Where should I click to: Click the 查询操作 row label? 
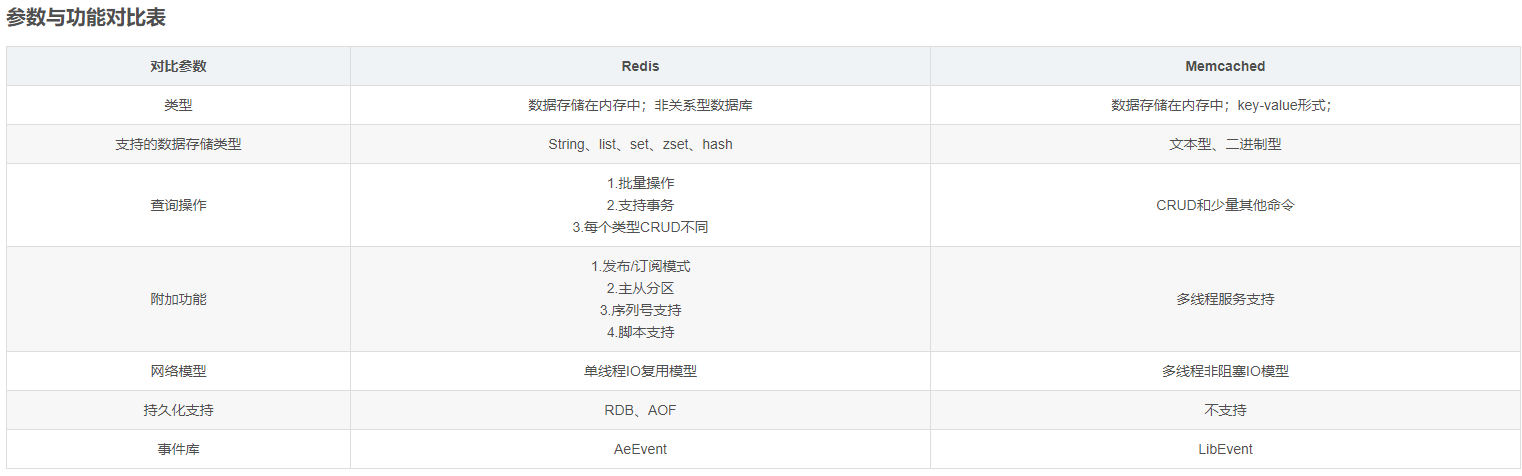178,205
